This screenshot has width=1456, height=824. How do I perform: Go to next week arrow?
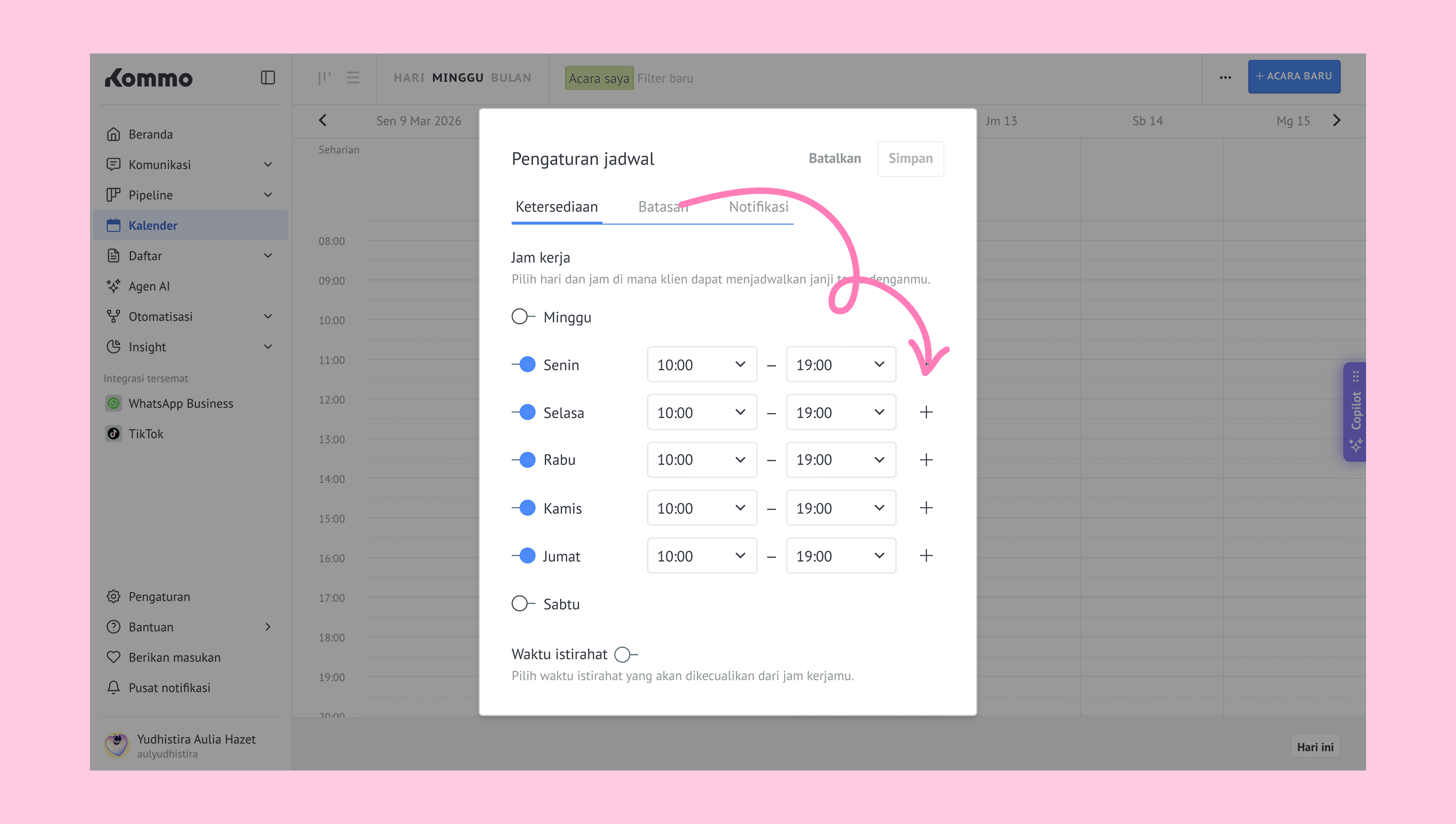[1337, 120]
